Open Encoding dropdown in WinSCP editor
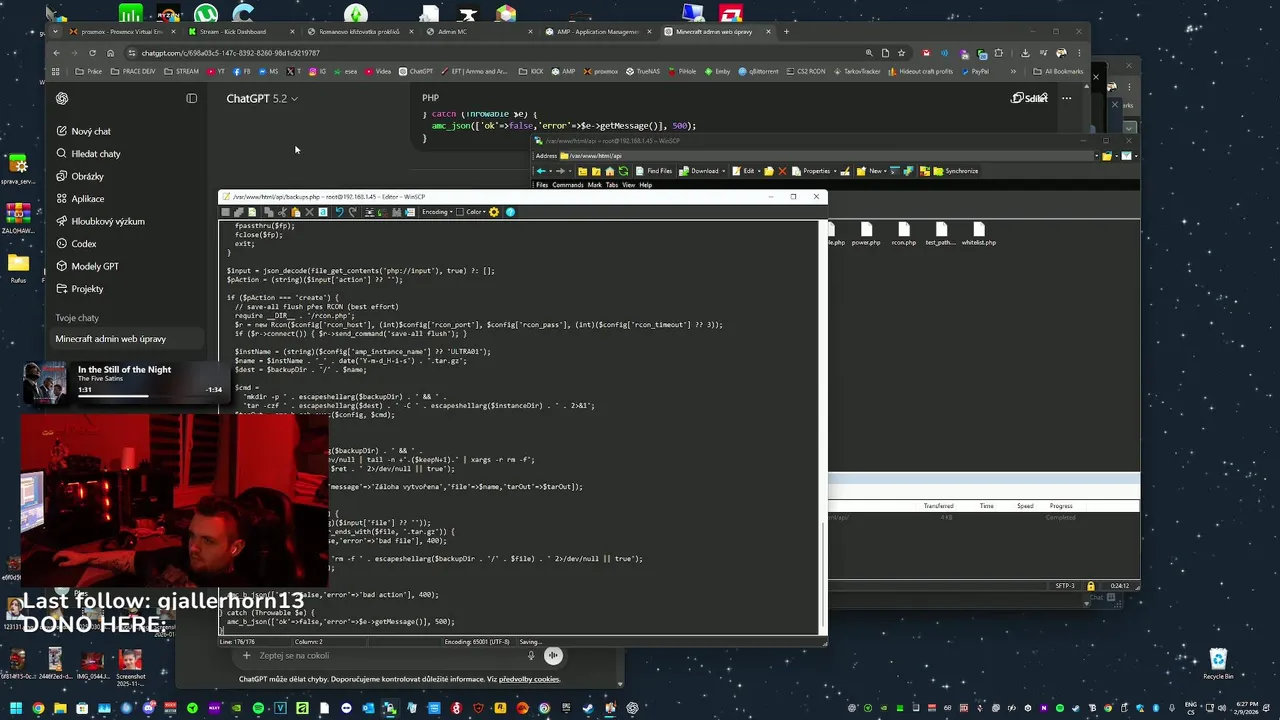This screenshot has height=720, width=1280. pyautogui.click(x=438, y=212)
